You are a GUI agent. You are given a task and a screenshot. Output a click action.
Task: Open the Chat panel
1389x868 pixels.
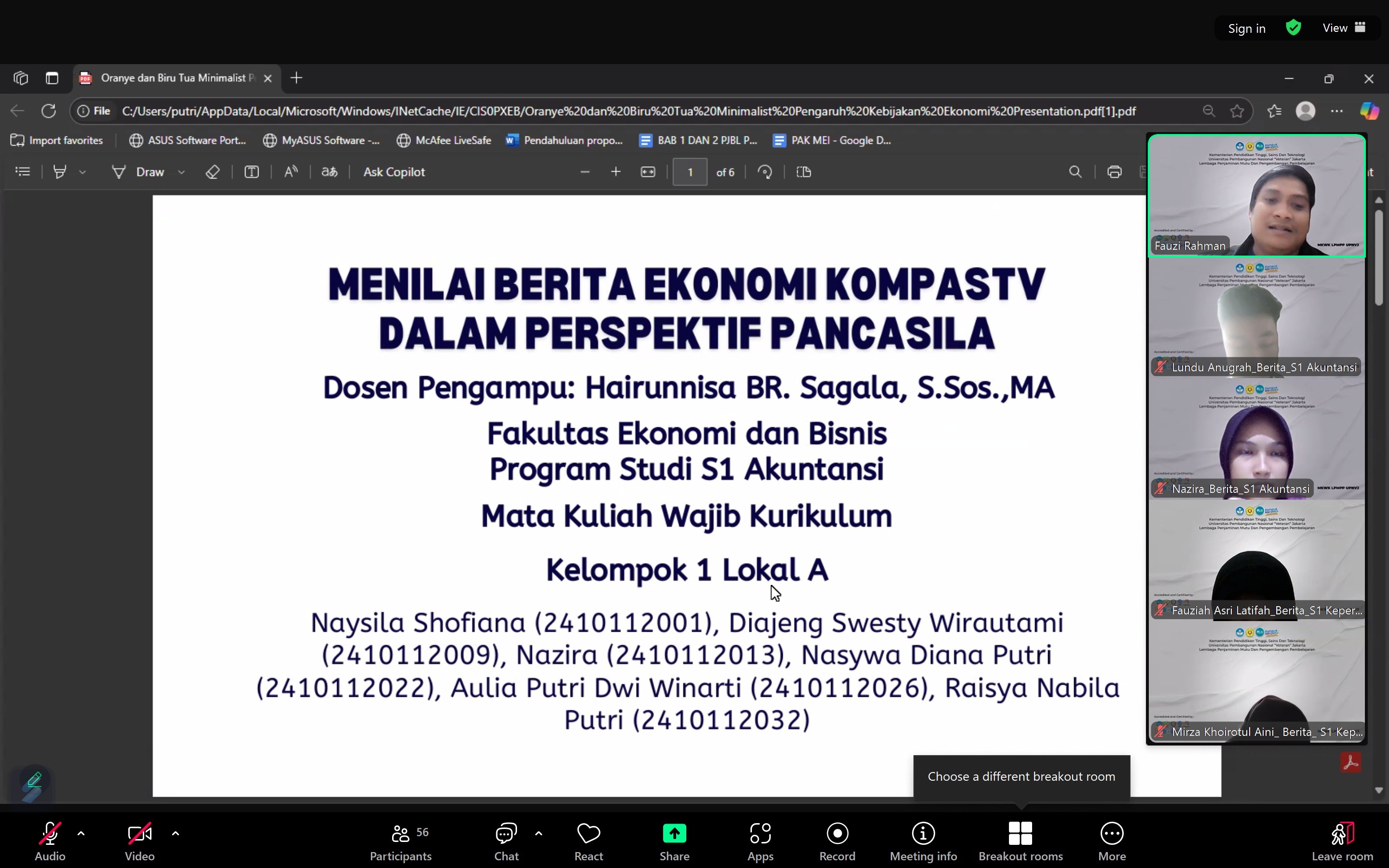point(506,841)
